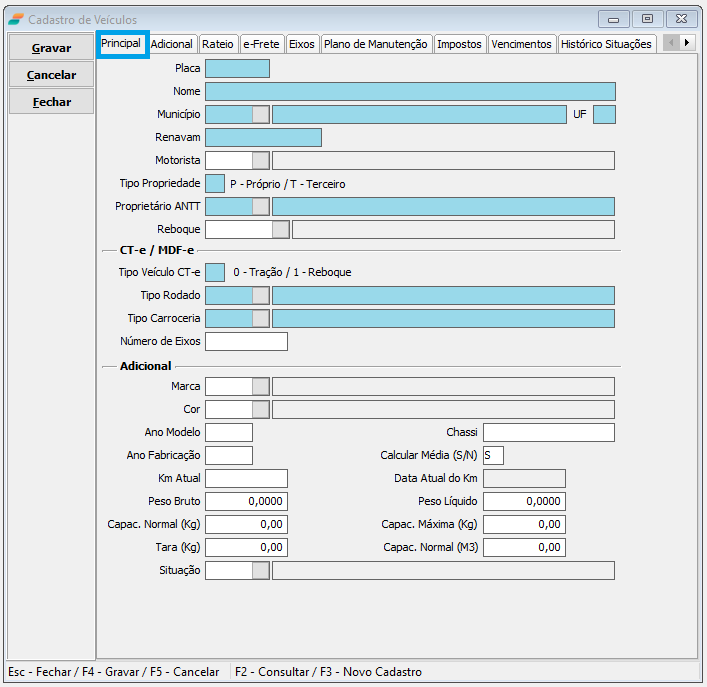The image size is (707, 687).
Task: Click the Calcular Média (S/N) field
Action: (x=493, y=455)
